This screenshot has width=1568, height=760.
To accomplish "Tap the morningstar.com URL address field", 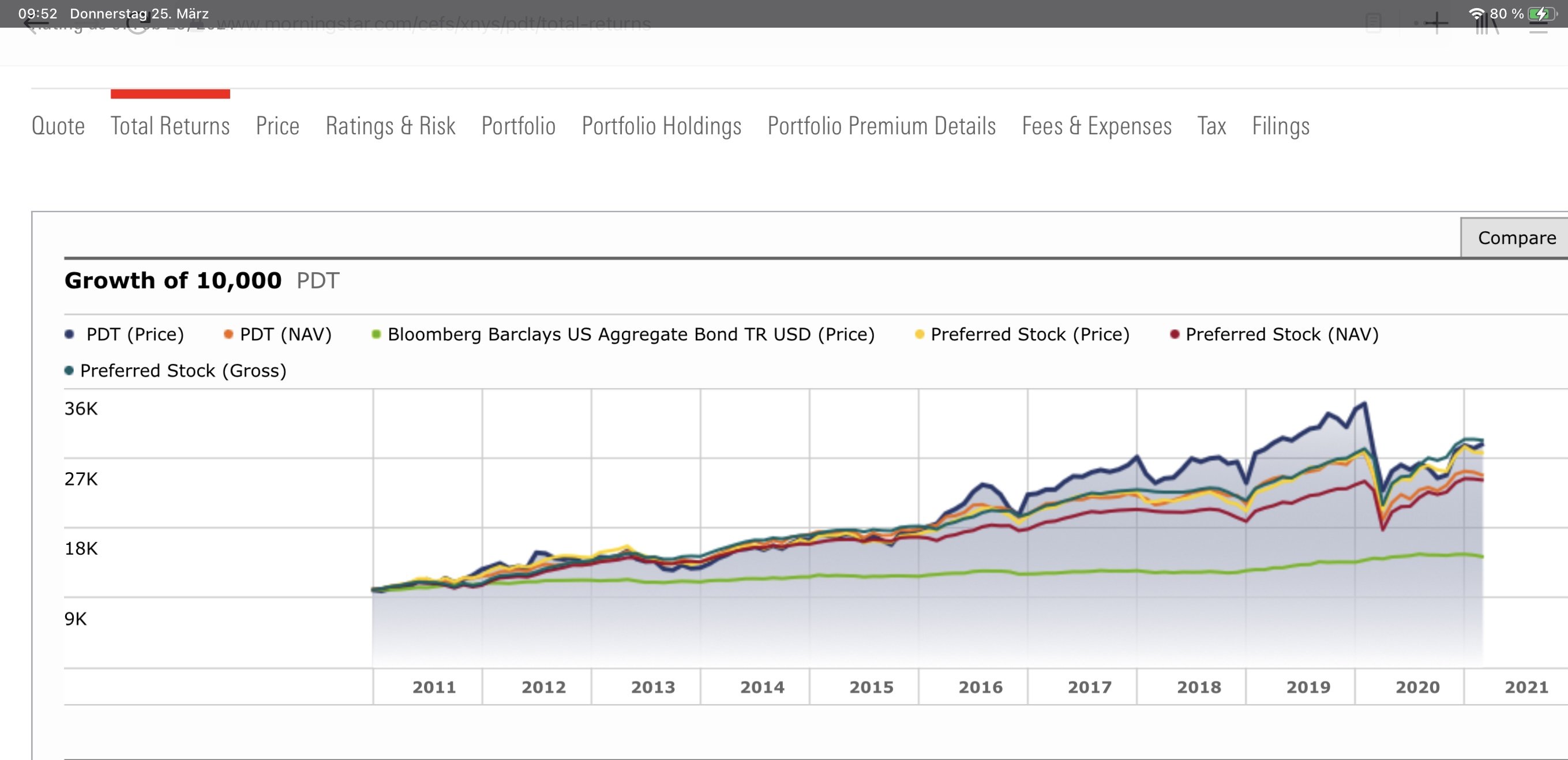I will click(433, 24).
